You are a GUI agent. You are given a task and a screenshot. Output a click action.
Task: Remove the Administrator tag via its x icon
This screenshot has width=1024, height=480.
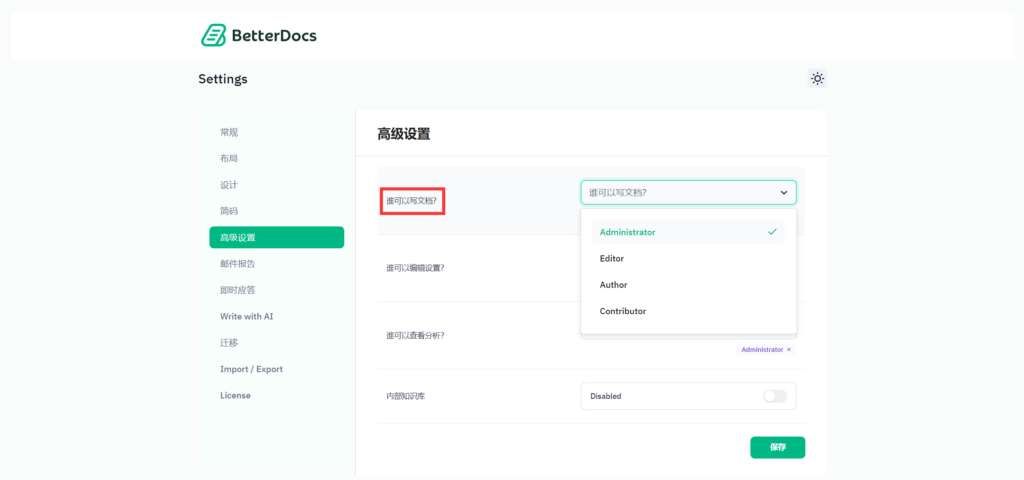tap(789, 349)
